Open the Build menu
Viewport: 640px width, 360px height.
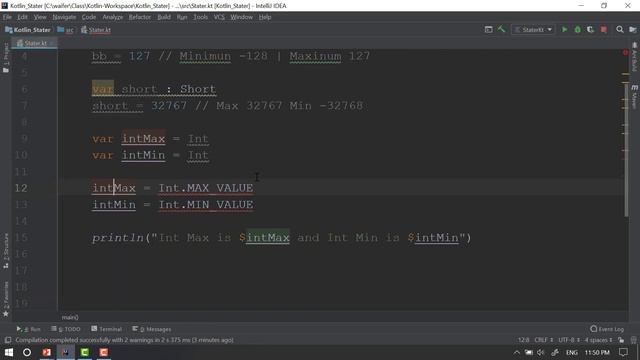tap(164, 17)
